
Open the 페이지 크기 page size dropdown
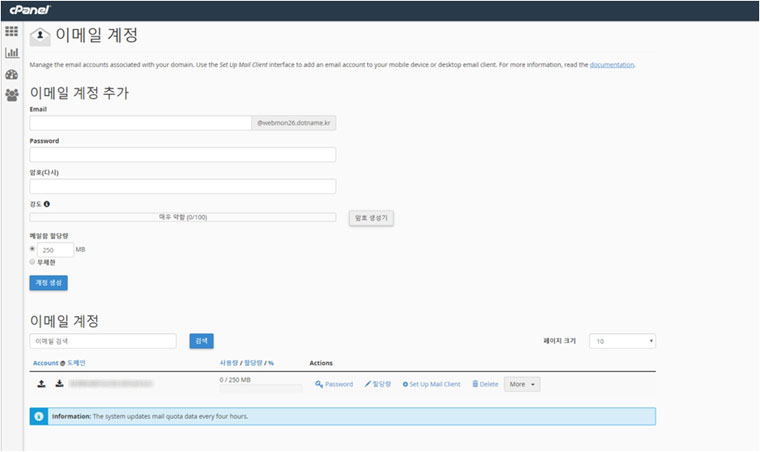click(622, 341)
